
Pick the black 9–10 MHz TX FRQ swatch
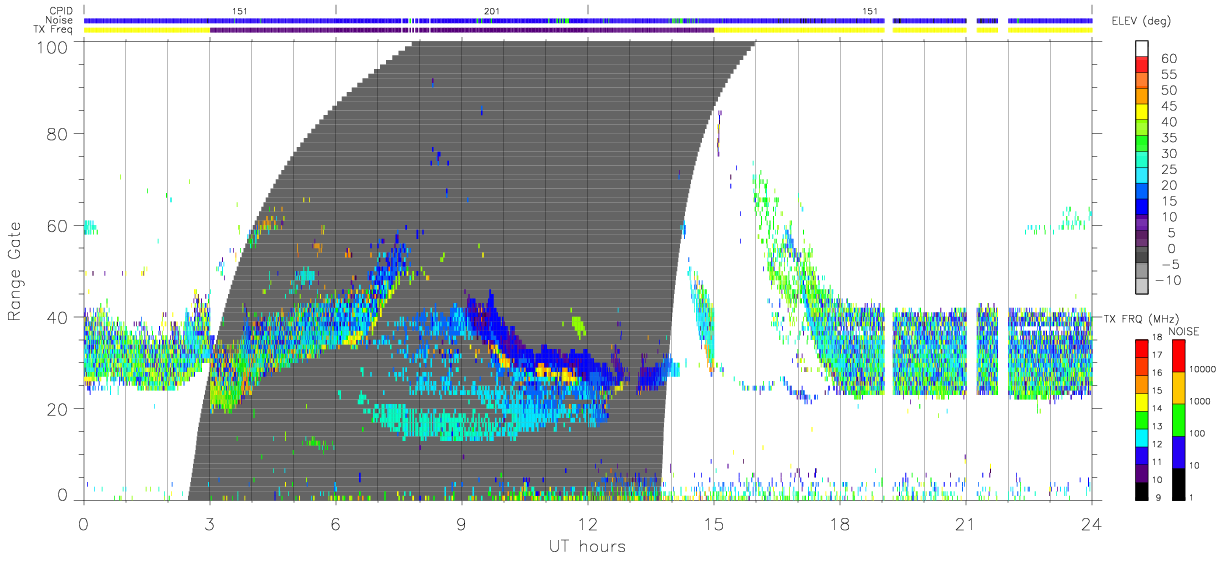(x=1143, y=491)
